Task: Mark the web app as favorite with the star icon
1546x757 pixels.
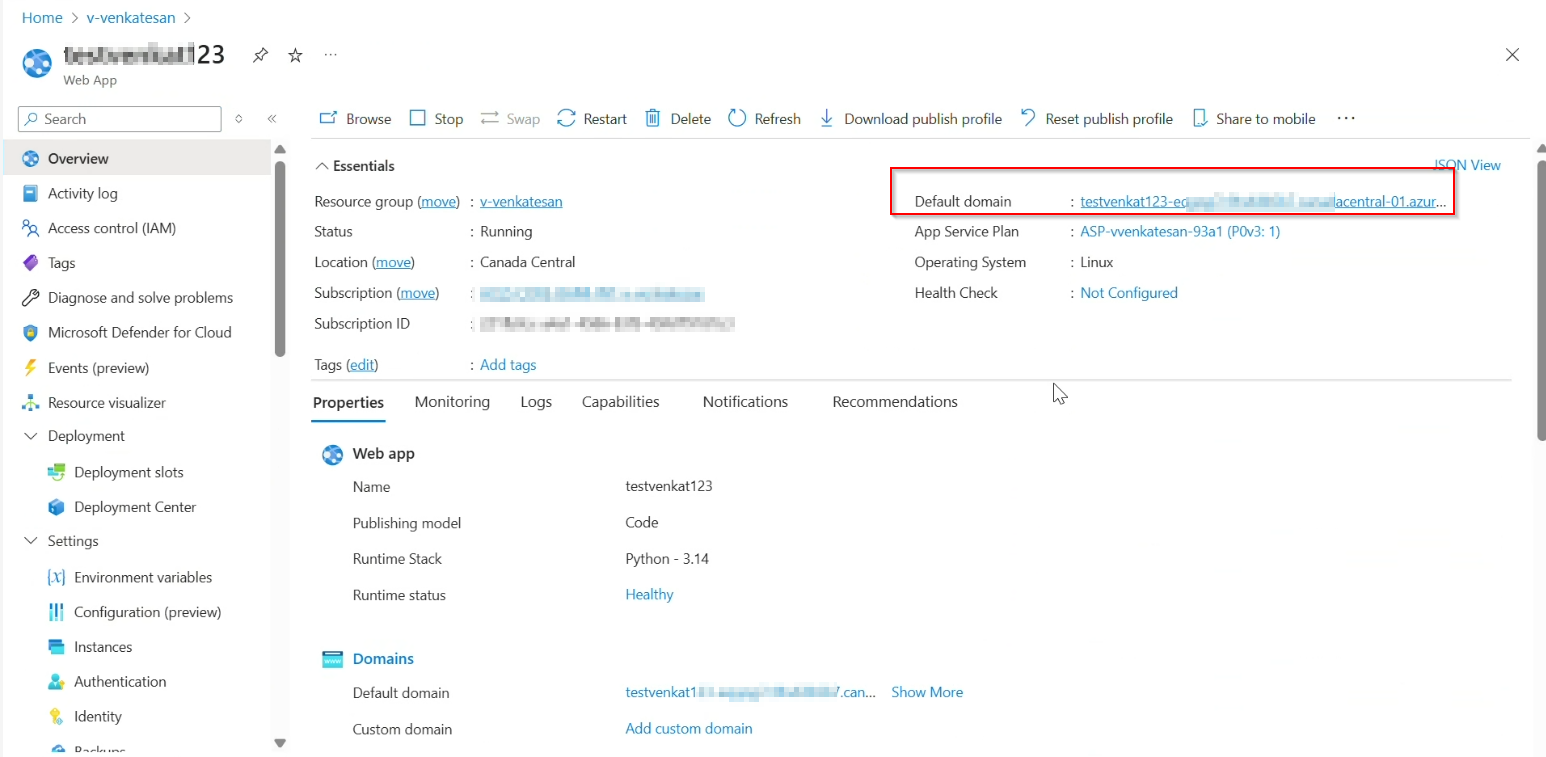Action: coord(295,55)
